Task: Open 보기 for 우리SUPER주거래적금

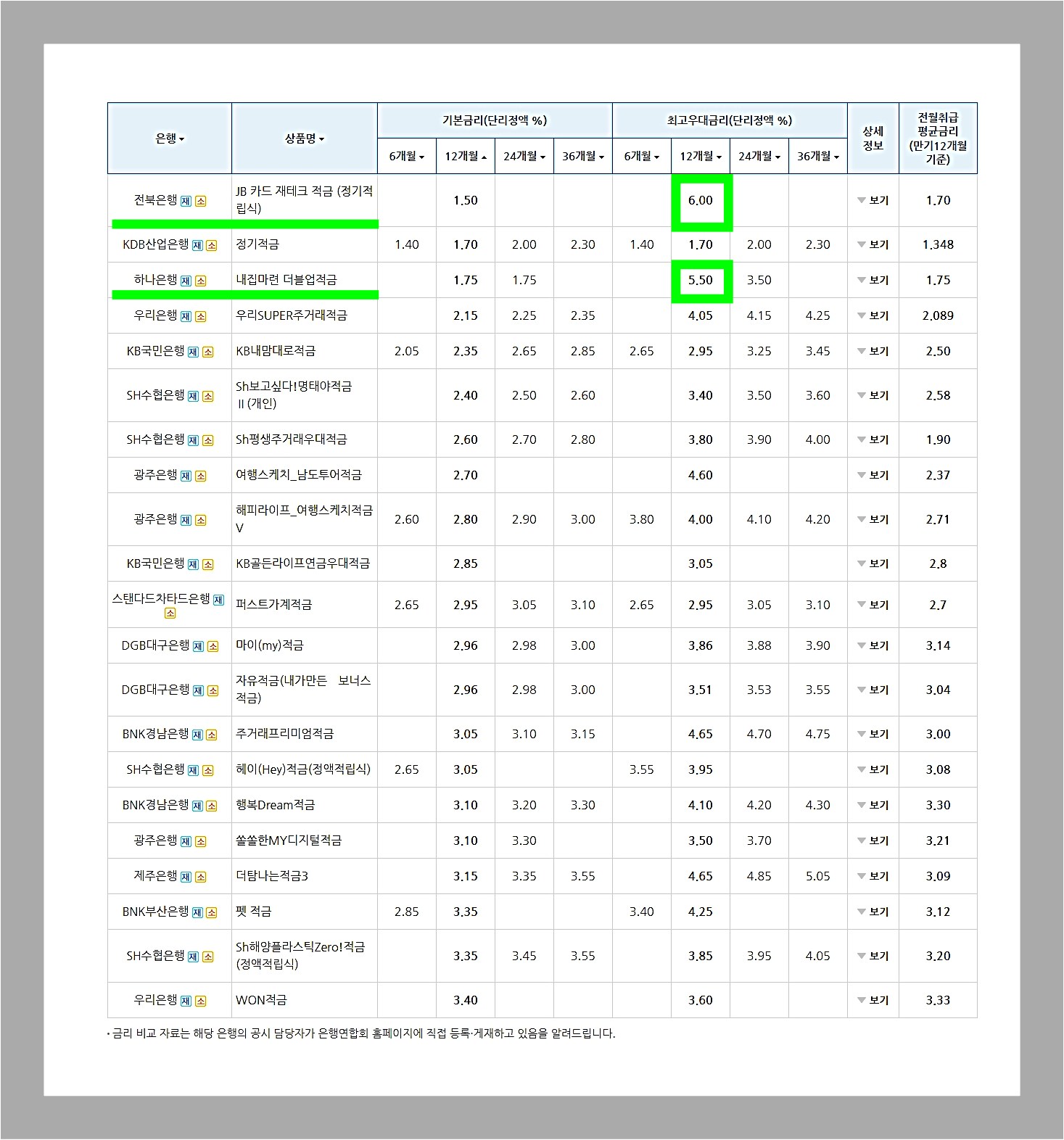Action: (873, 316)
